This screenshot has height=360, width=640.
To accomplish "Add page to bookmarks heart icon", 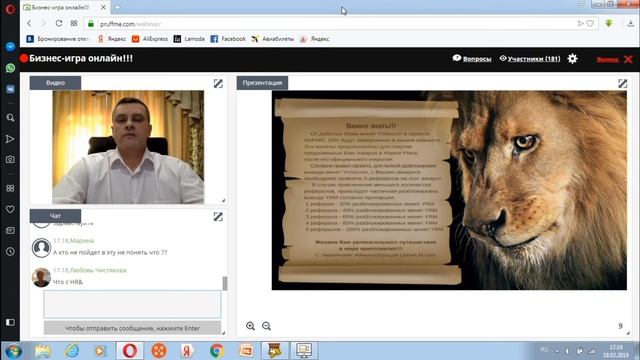I will (x=590, y=24).
